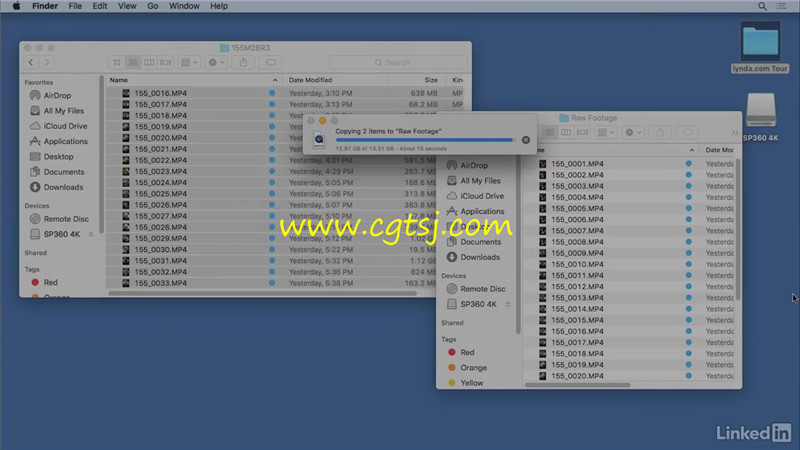Go back in 155M28R3 window
The image size is (800, 450).
[x=31, y=62]
